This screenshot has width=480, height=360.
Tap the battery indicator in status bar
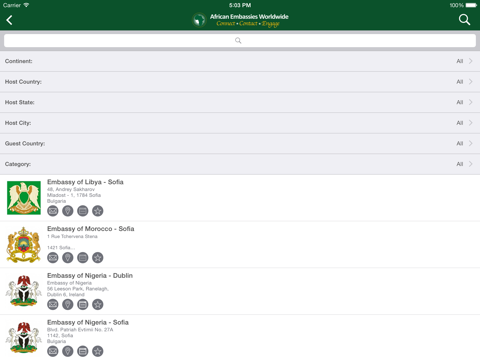pos(471,5)
